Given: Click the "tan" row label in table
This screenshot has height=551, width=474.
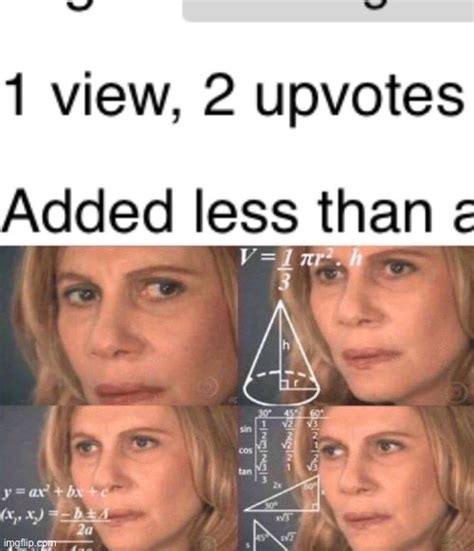Looking at the screenshot, I should 246,471.
